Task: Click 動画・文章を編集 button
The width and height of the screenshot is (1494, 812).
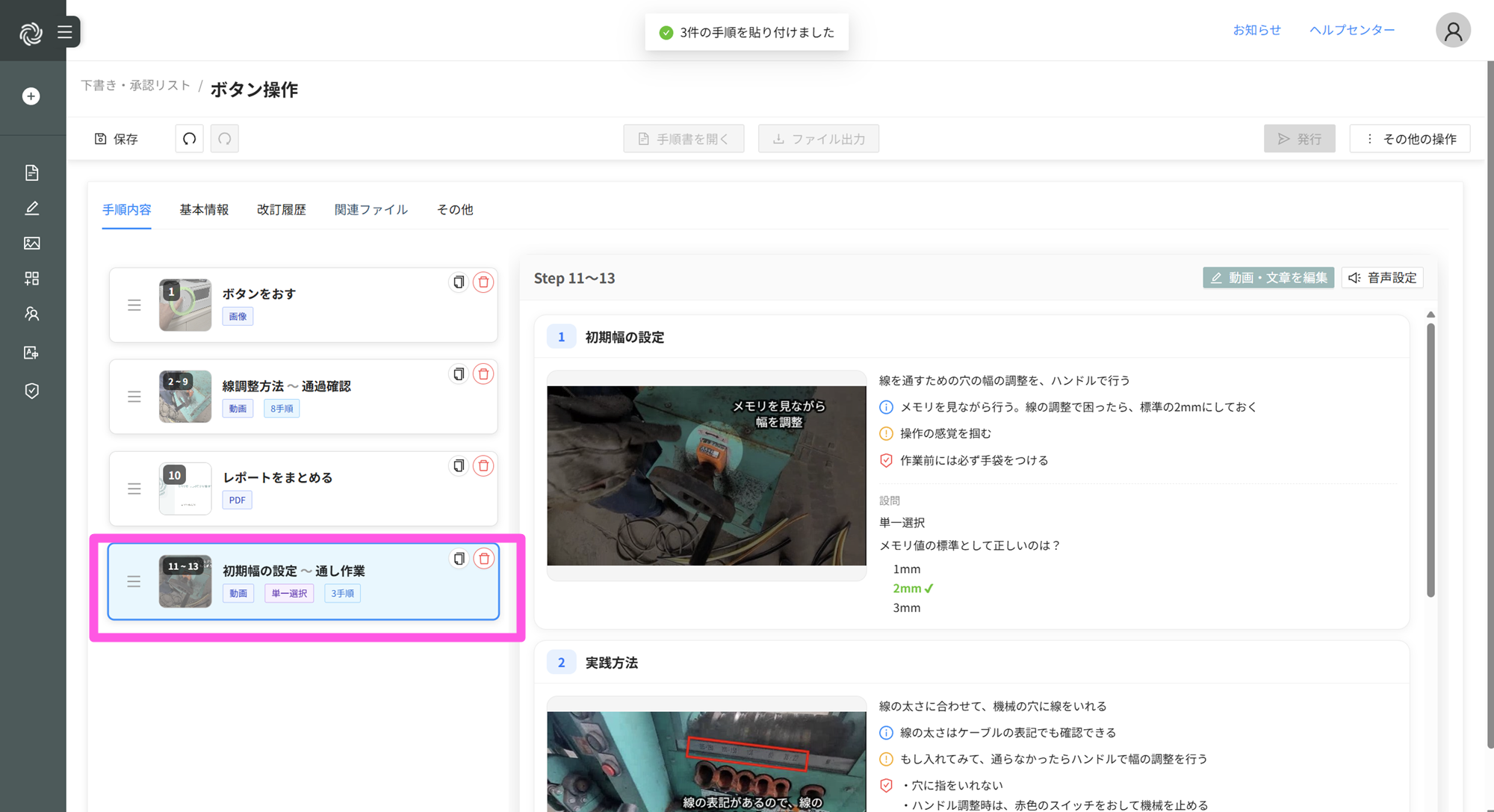Action: (x=1268, y=278)
